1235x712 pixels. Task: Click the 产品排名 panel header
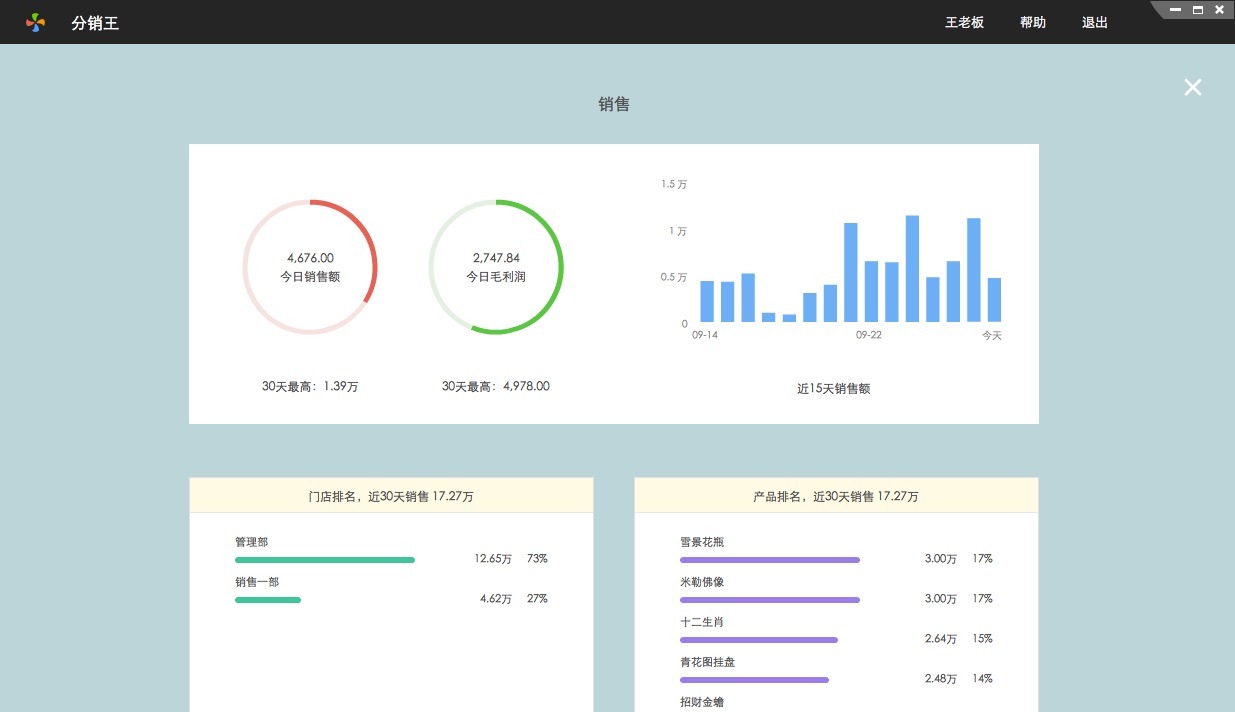pyautogui.click(x=836, y=496)
